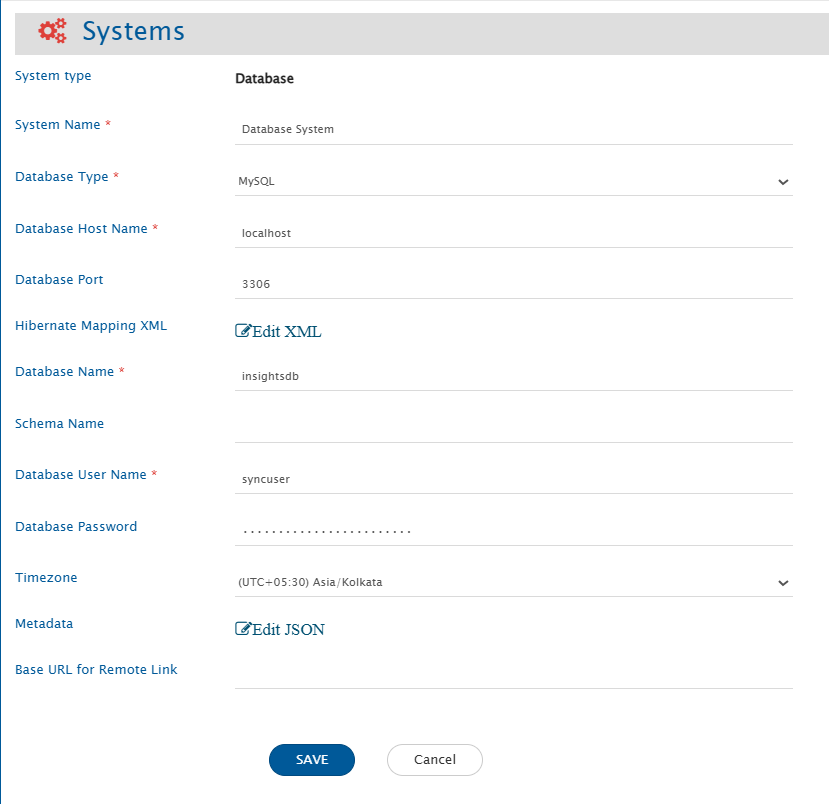Click the Systems page heading

click(x=133, y=31)
